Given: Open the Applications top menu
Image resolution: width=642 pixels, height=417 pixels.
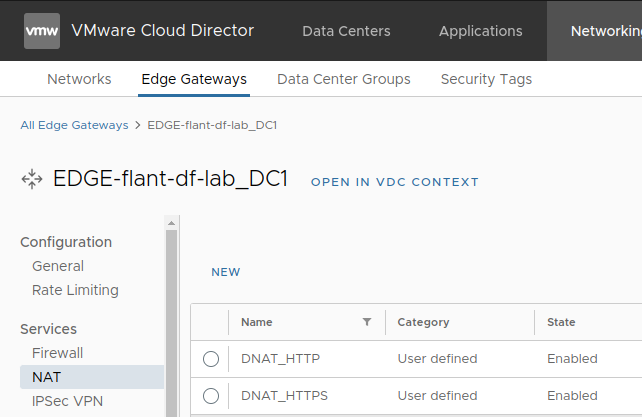Looking at the screenshot, I should [x=480, y=31].
